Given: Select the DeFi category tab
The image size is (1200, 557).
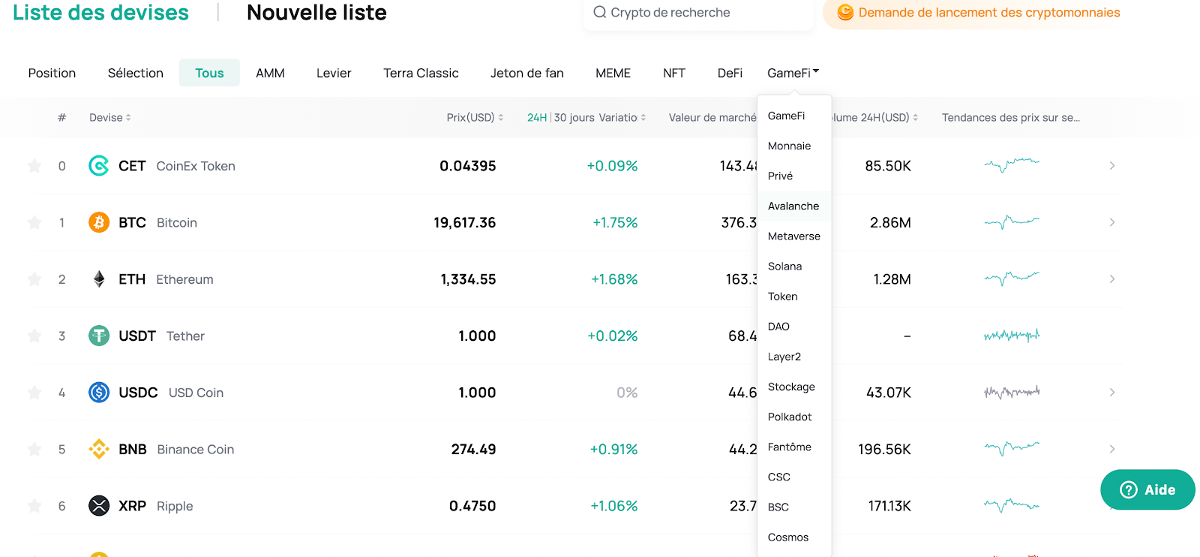Looking at the screenshot, I should (730, 73).
